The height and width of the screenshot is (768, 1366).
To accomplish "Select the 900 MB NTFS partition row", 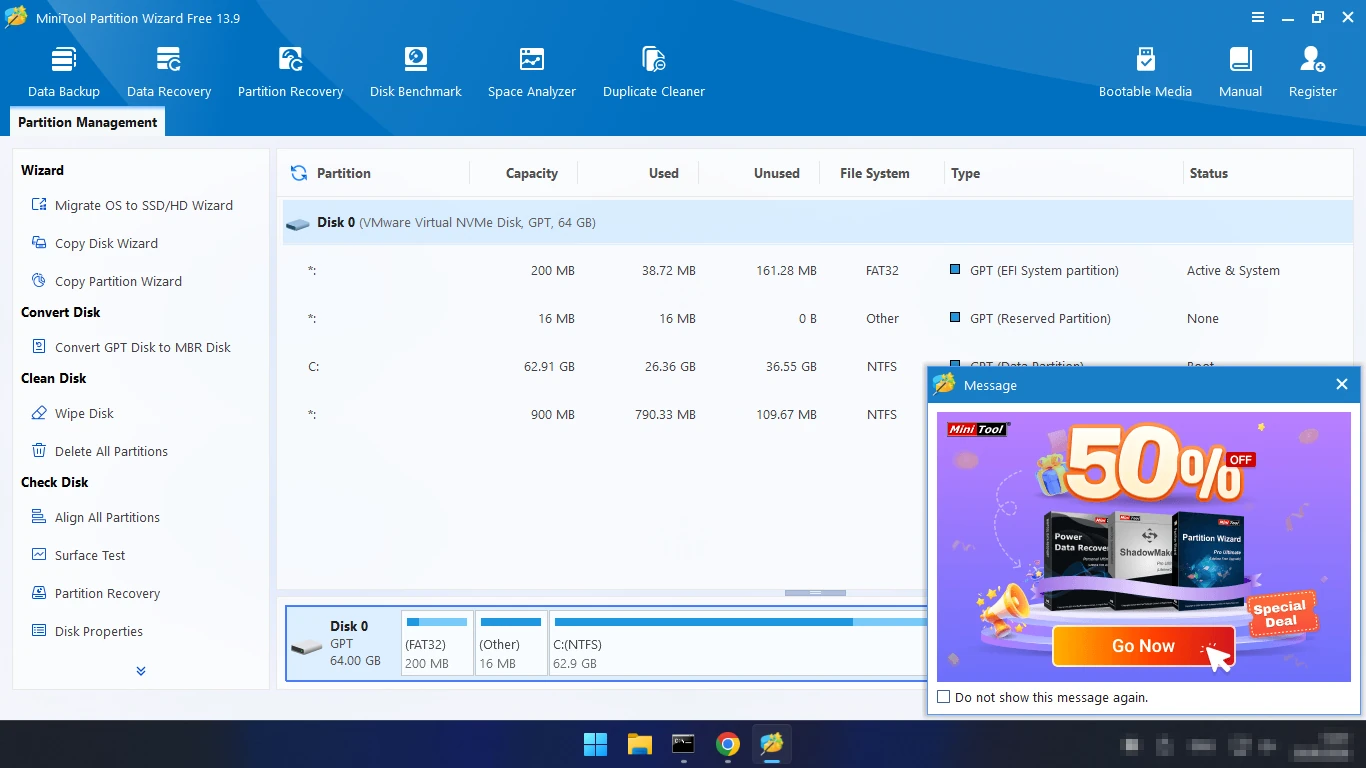I will coord(604,414).
